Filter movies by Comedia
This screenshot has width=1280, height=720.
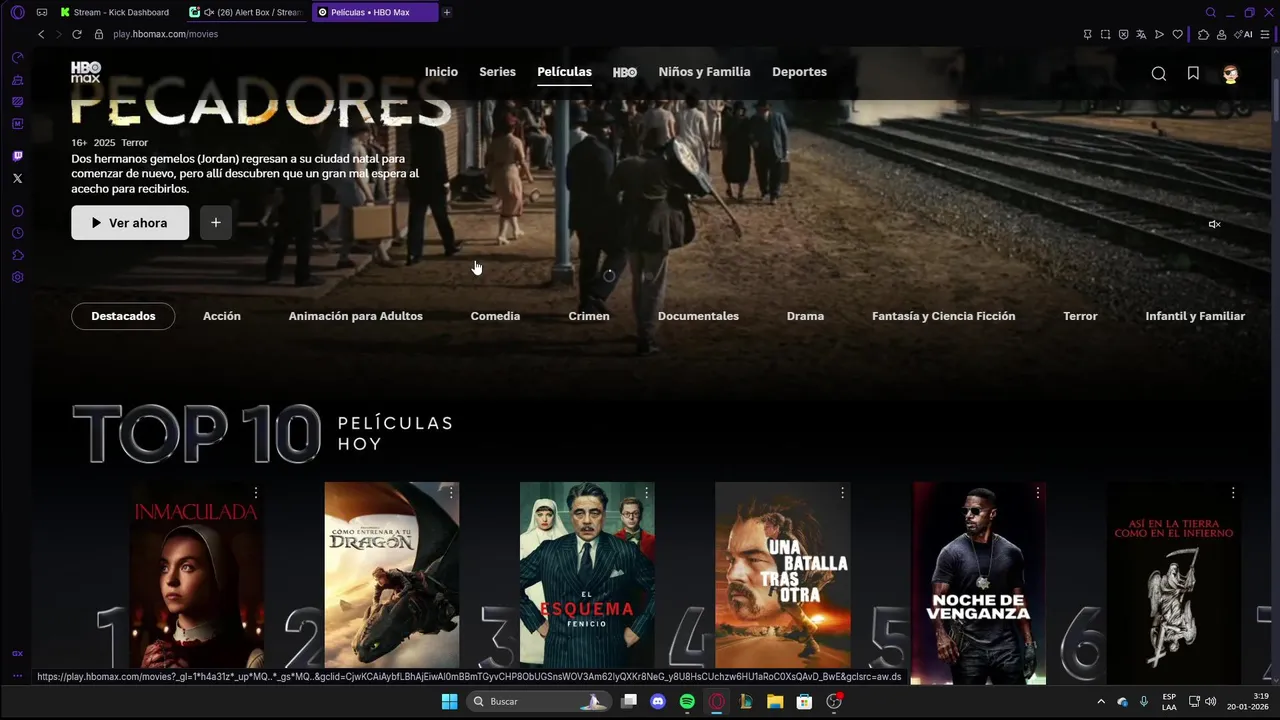pyautogui.click(x=495, y=316)
